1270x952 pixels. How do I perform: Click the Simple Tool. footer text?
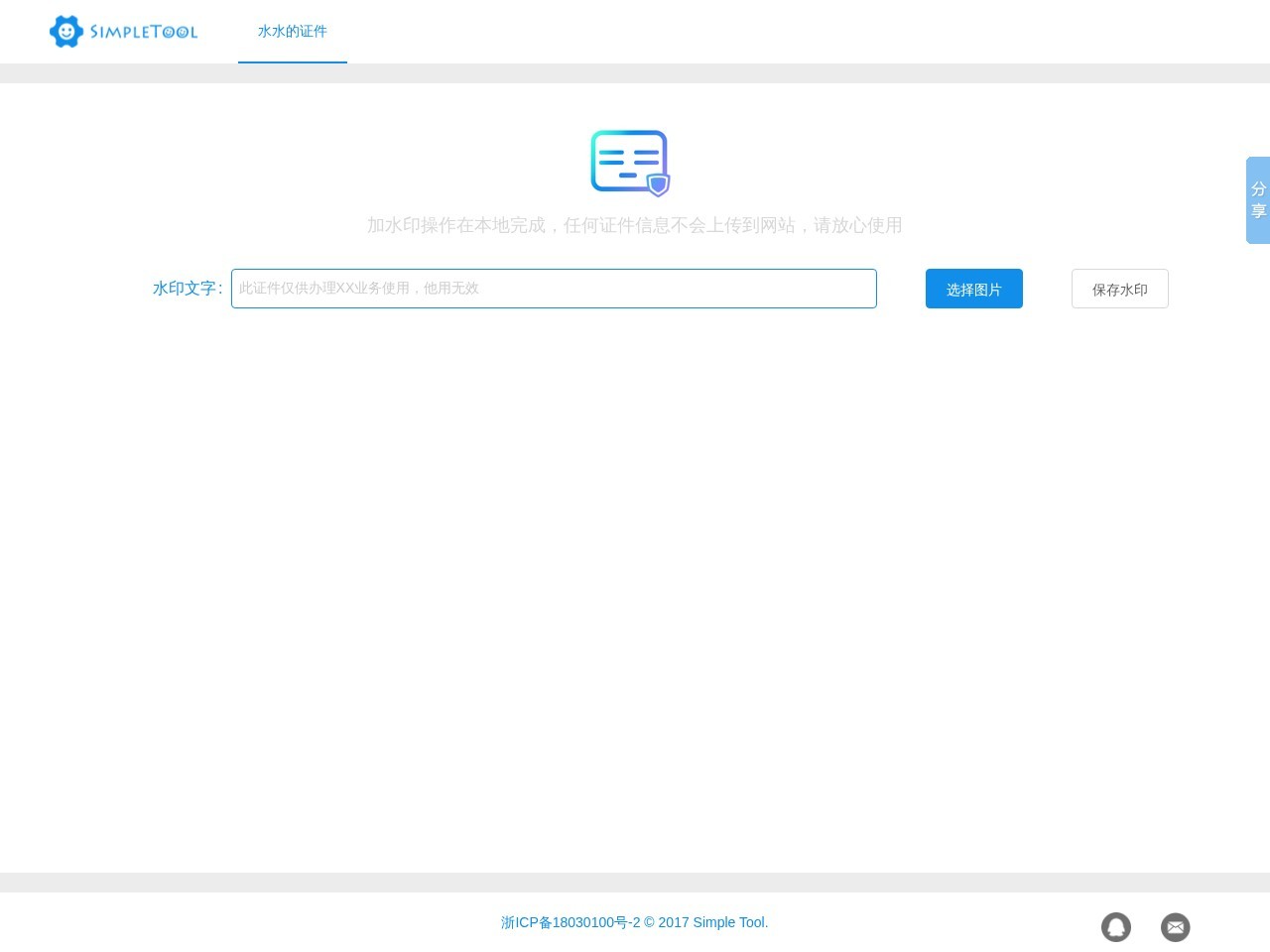tap(730, 922)
